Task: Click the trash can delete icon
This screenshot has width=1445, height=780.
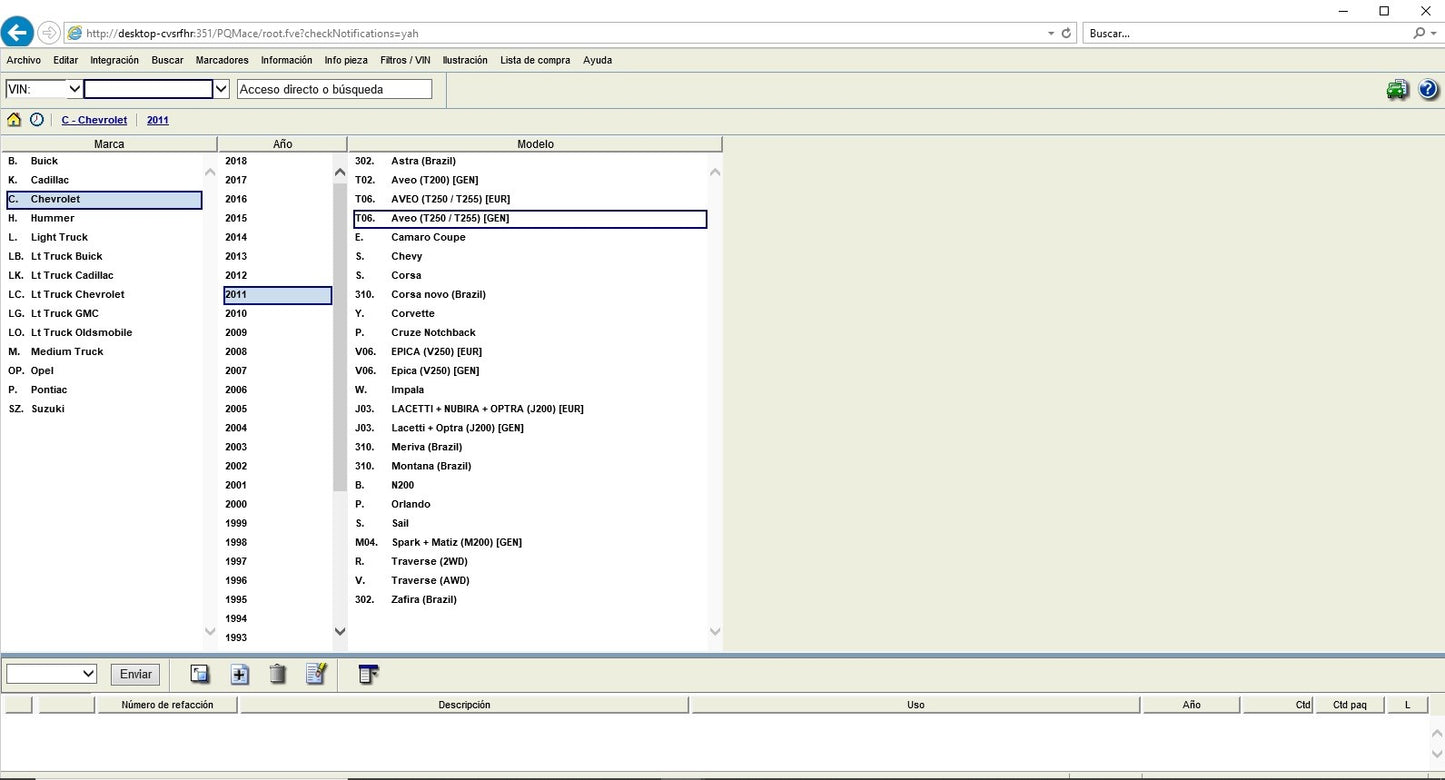Action: (x=278, y=674)
